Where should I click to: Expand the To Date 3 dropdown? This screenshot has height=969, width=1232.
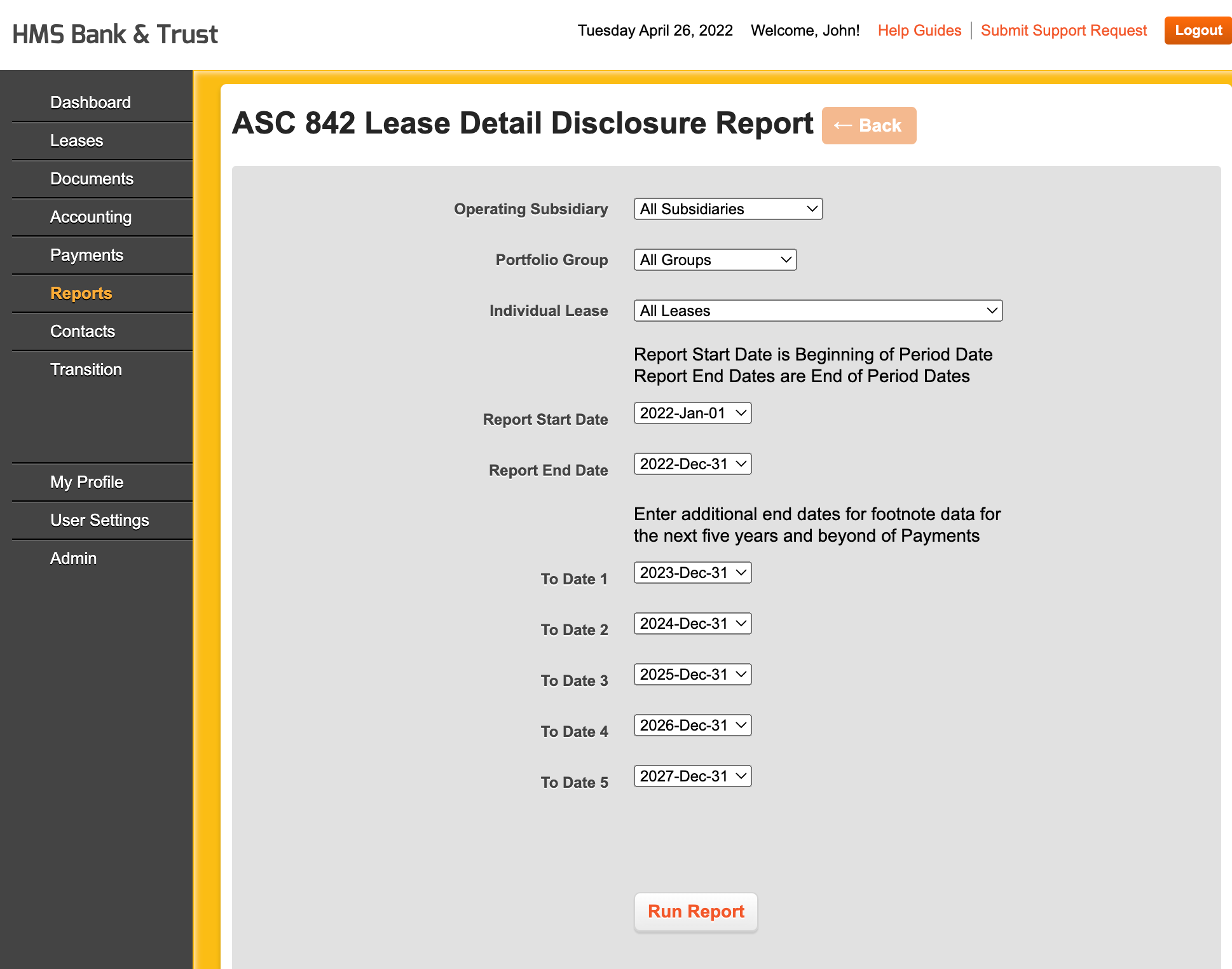(x=692, y=675)
